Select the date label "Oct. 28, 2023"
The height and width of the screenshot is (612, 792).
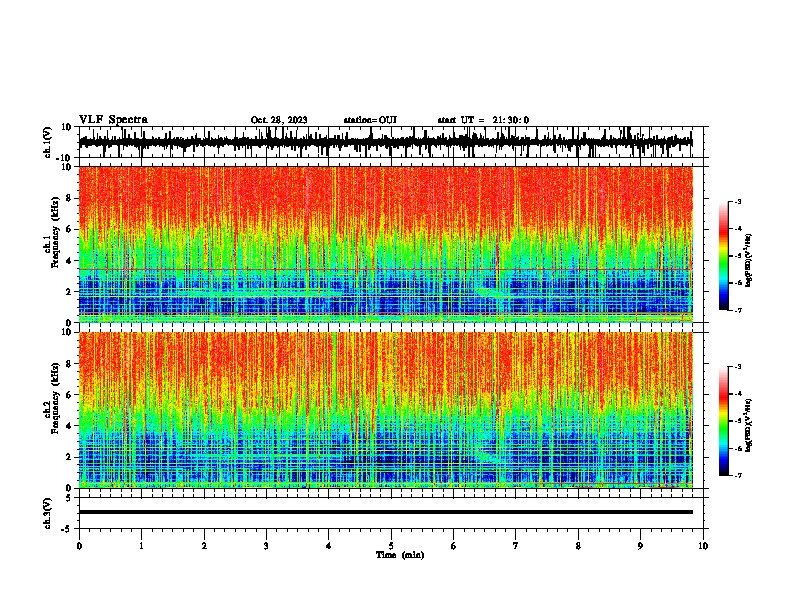click(279, 120)
